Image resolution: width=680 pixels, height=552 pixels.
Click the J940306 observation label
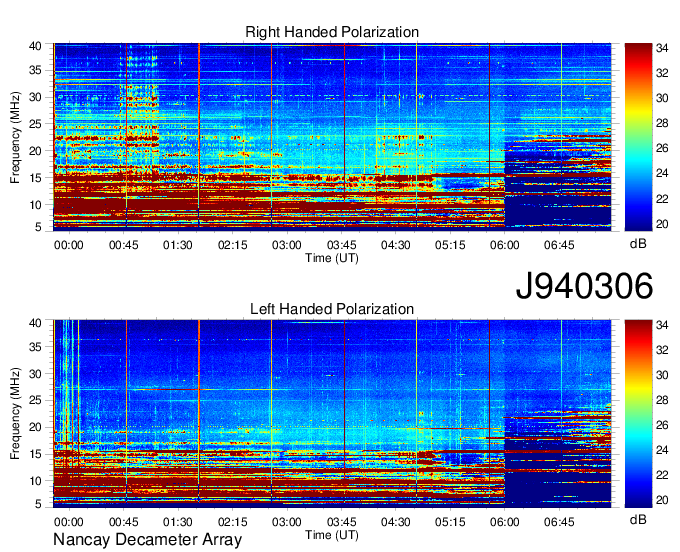tap(584, 286)
